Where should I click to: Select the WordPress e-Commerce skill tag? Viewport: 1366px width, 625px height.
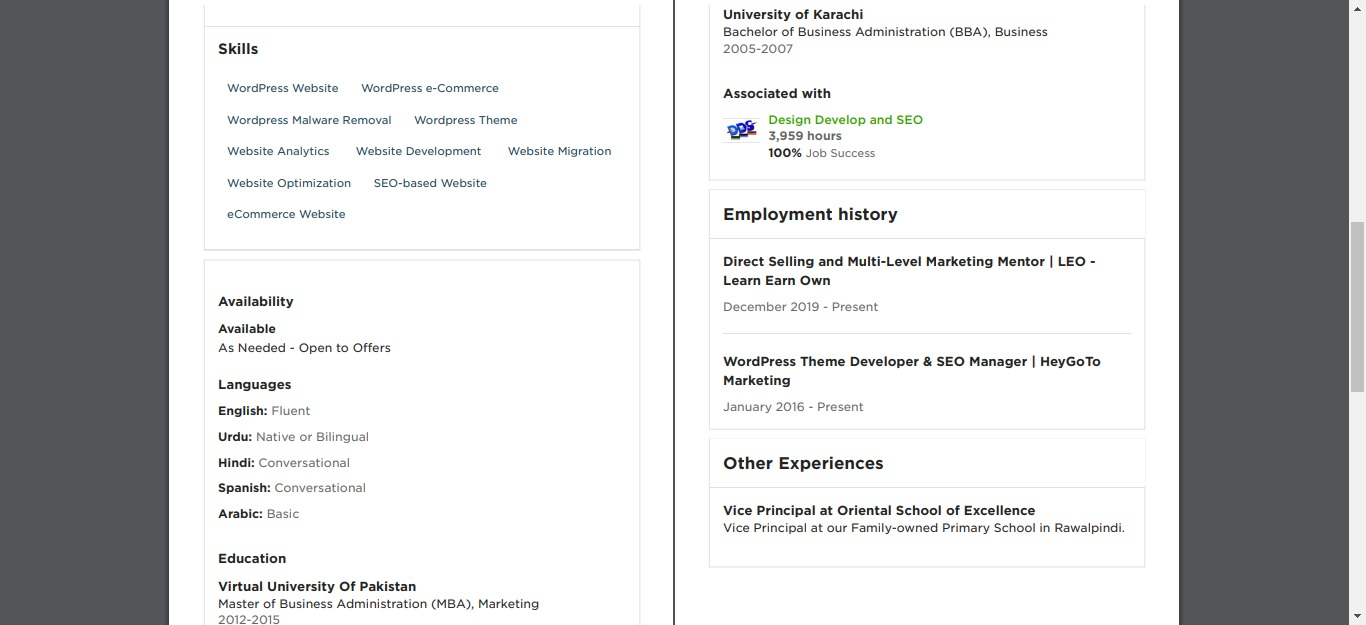click(430, 88)
